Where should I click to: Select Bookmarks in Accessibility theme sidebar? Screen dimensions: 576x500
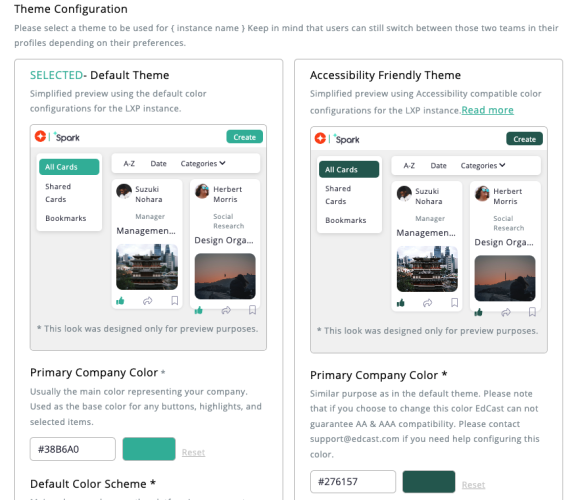click(x=346, y=220)
